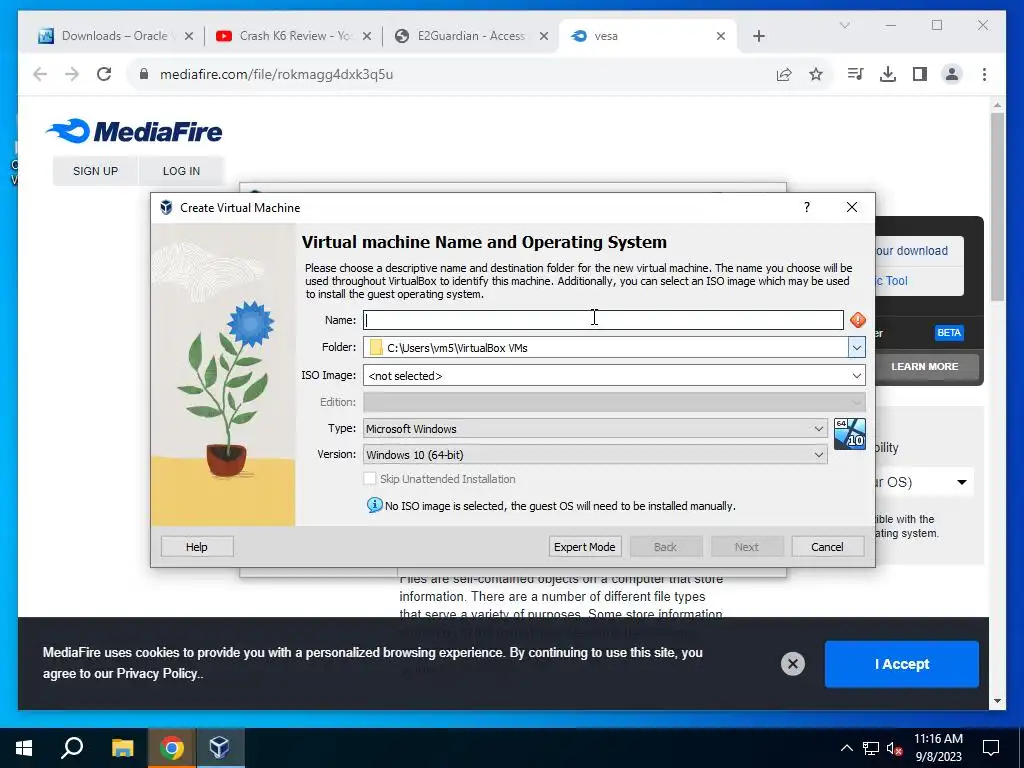This screenshot has width=1024, height=768.
Task: Open the Version dropdown showing Windows 10 (64-bit)
Action: point(596,455)
